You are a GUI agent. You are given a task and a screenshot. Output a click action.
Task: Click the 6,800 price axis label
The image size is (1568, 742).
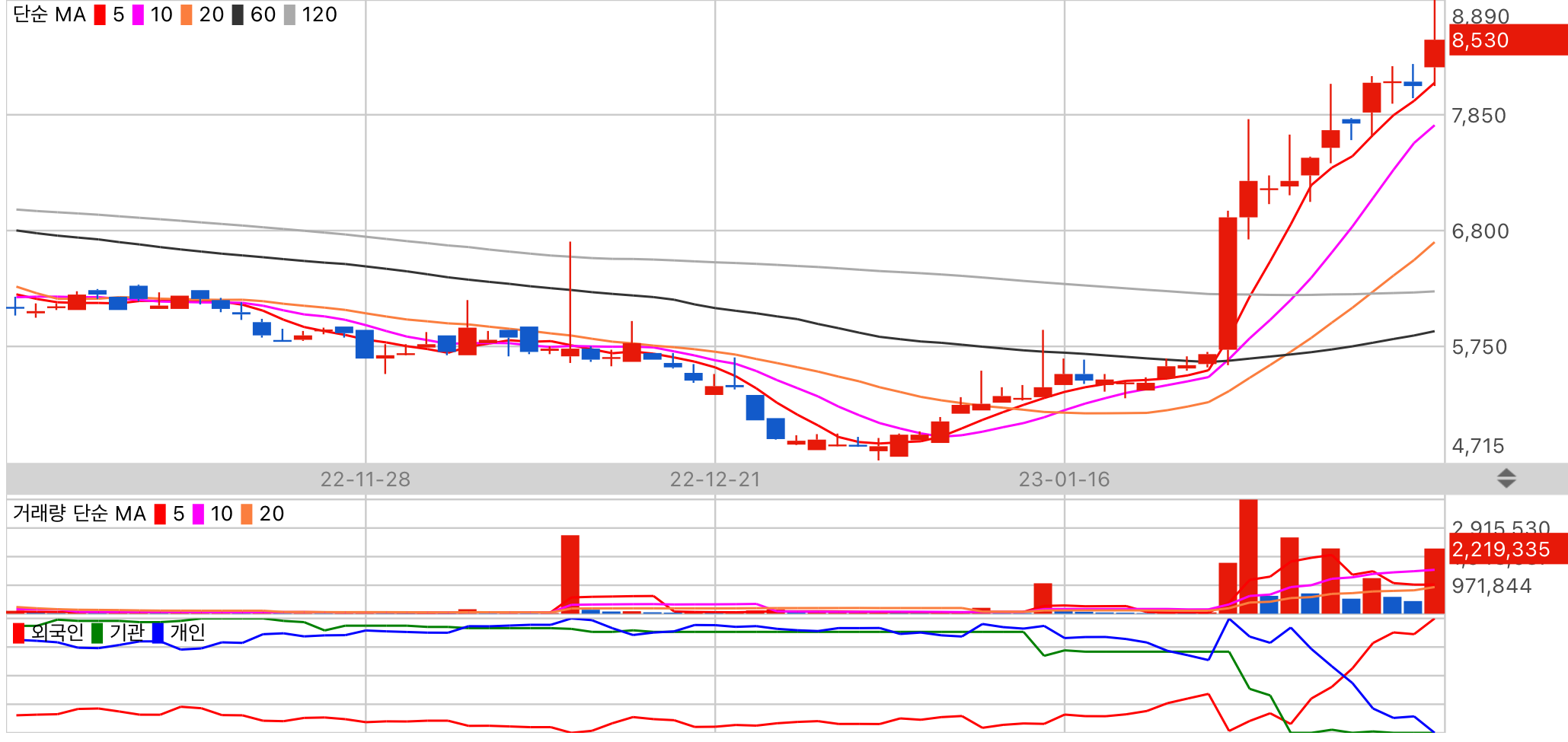pos(1480,231)
